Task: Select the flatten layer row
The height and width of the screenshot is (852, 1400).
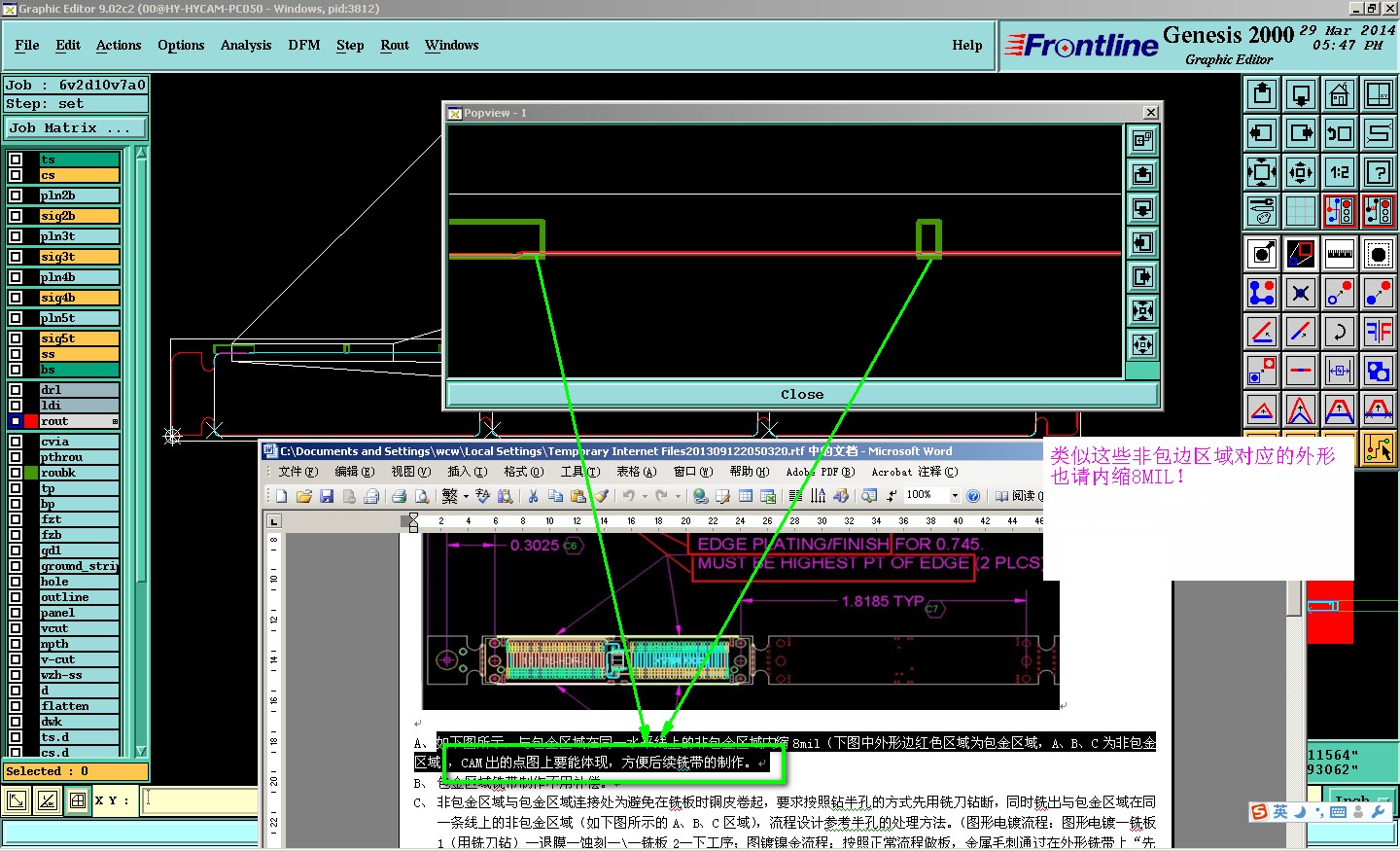Action: click(80, 706)
